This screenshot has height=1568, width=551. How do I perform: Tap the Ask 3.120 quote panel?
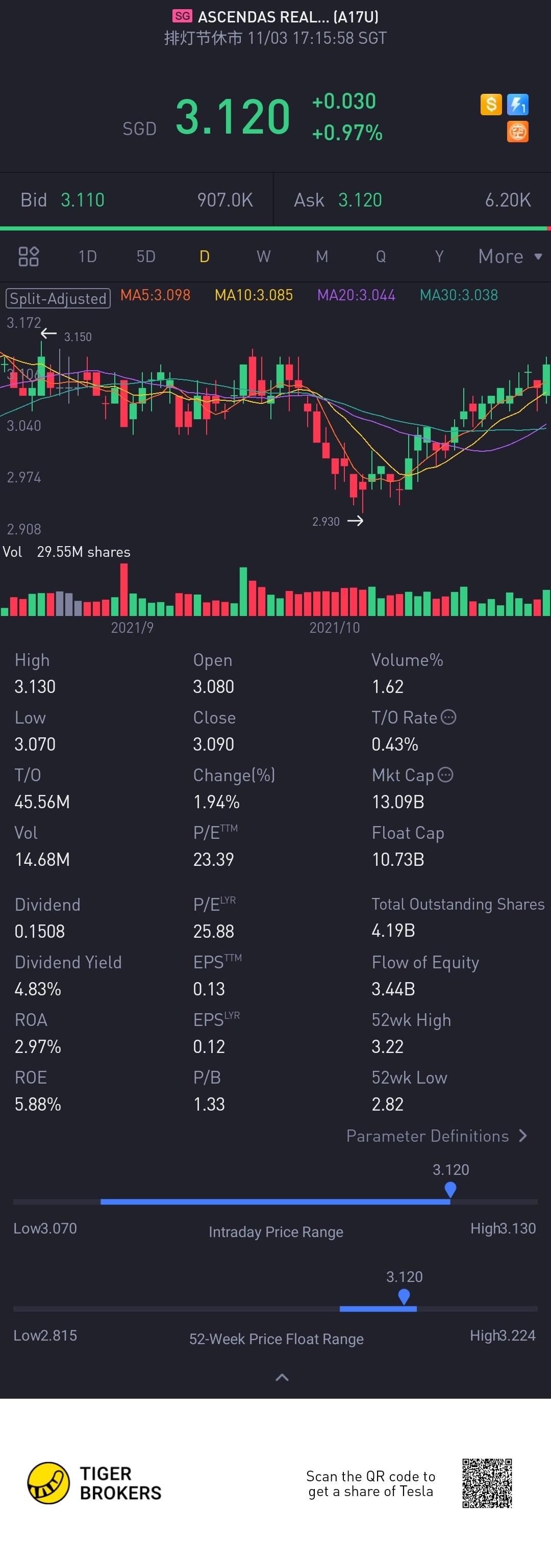click(413, 200)
